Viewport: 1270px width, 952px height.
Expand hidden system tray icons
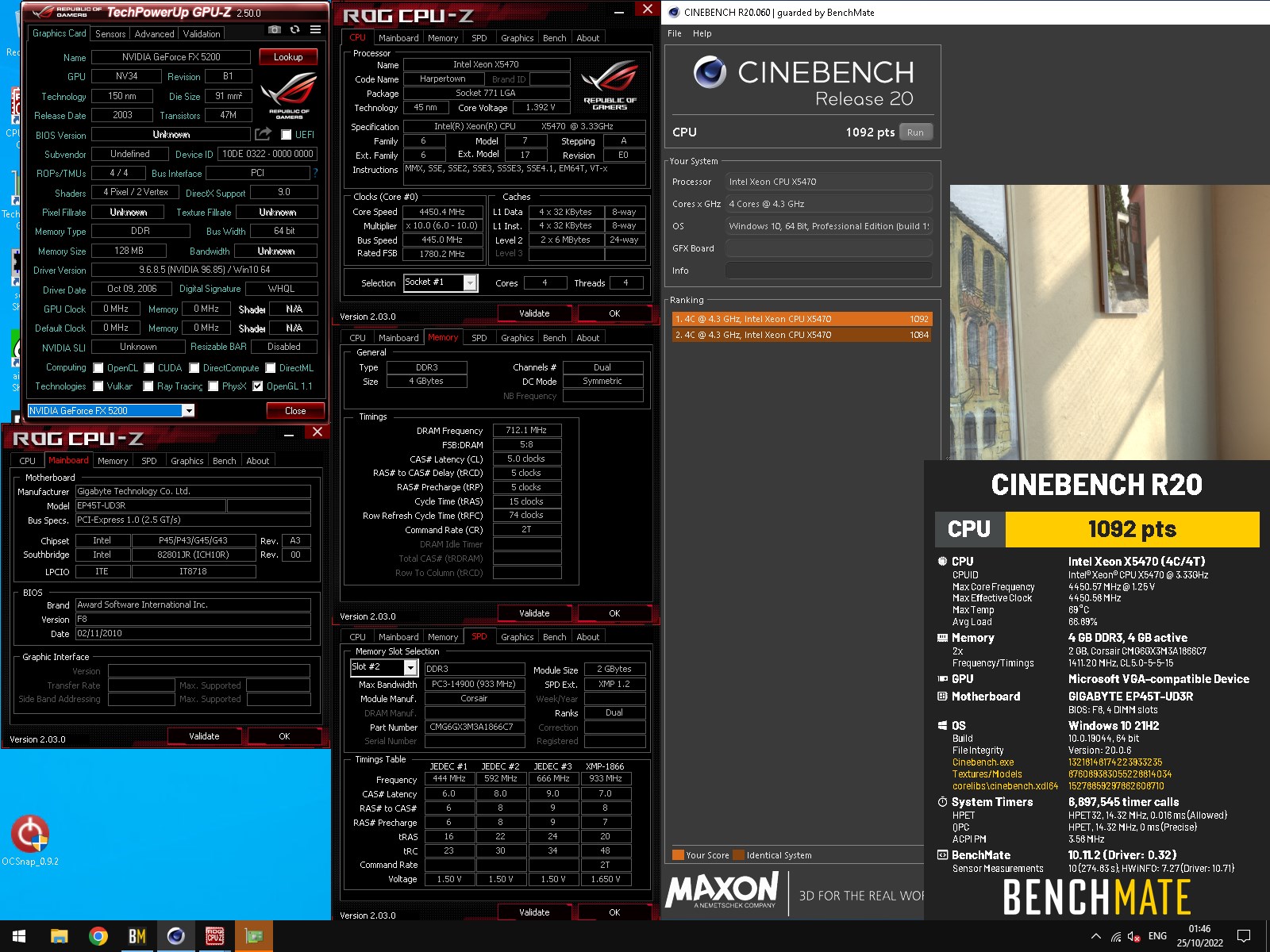pyautogui.click(x=1096, y=936)
